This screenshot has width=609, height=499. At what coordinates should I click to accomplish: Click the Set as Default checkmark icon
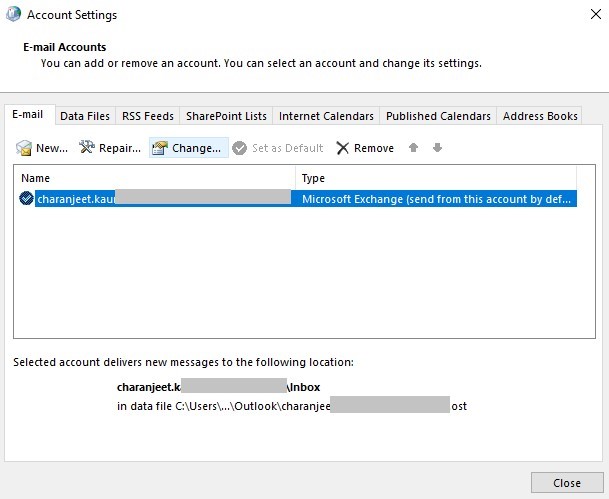coord(240,148)
